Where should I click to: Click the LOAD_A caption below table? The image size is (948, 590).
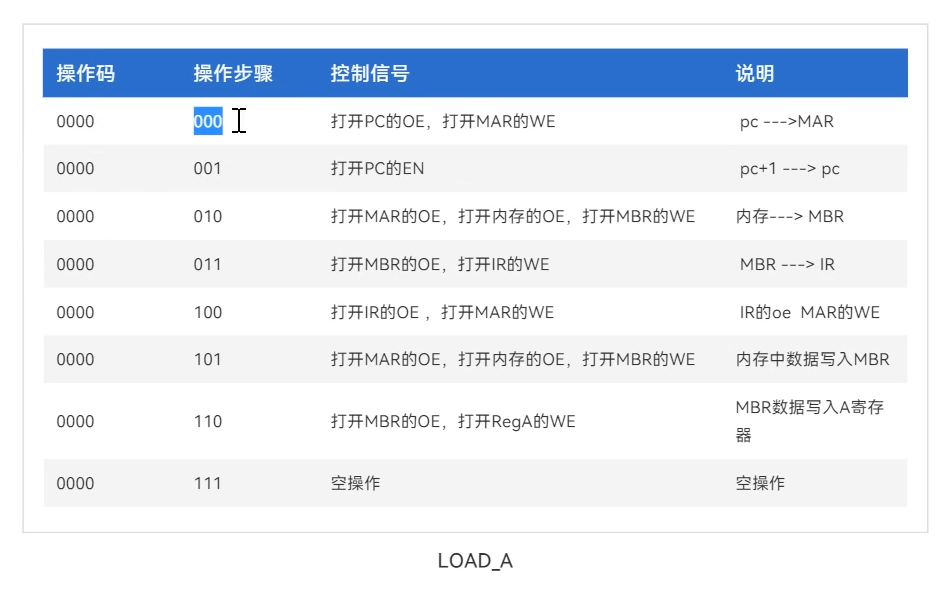click(x=475, y=561)
